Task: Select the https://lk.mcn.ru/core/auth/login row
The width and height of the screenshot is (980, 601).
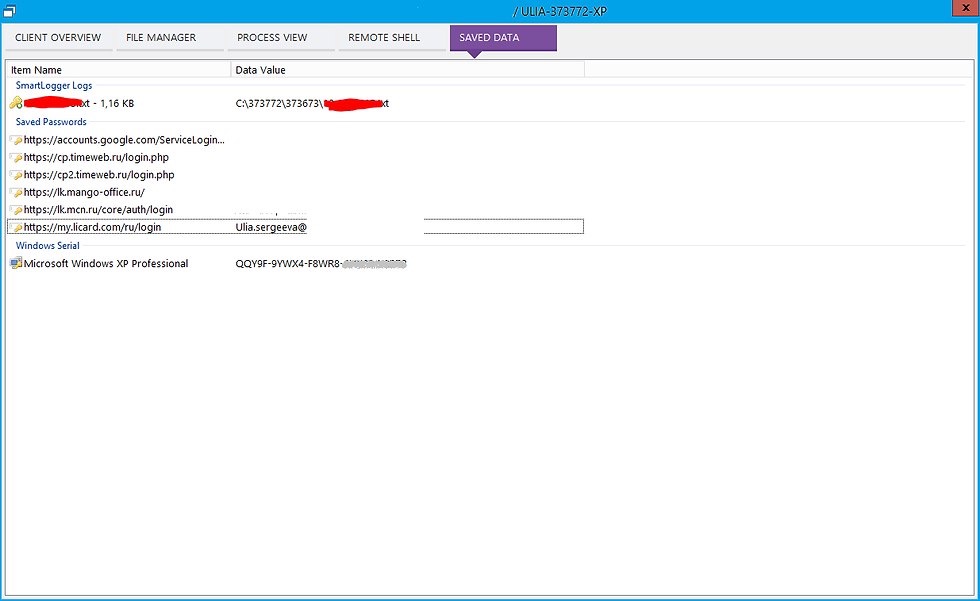Action: pos(295,210)
